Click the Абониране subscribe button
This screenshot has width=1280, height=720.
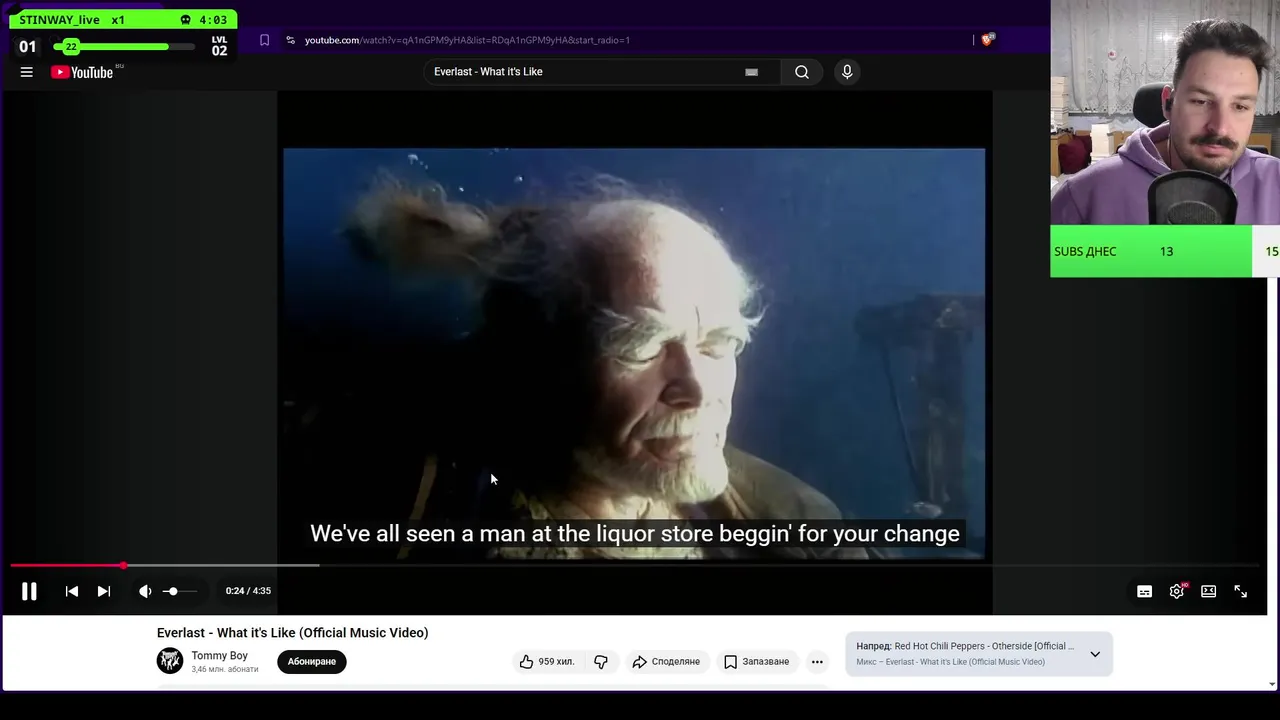[x=312, y=661]
